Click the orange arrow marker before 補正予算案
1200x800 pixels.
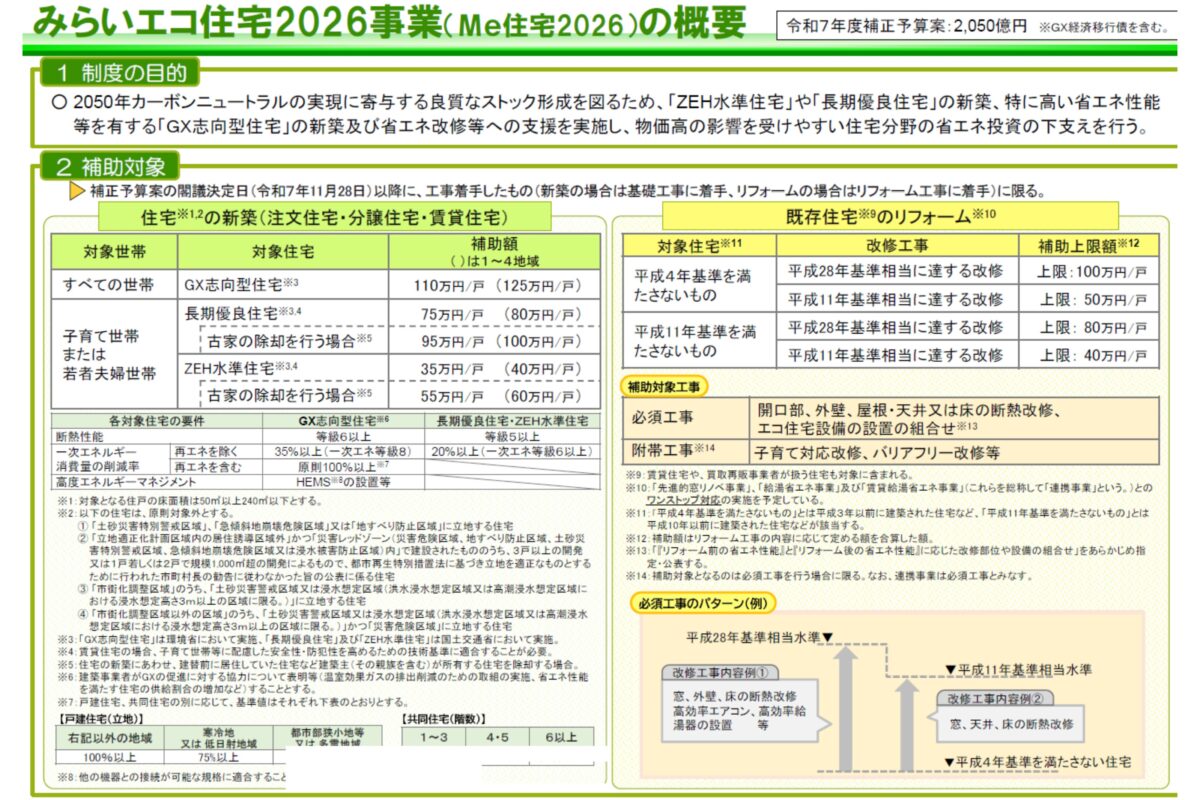76,192
